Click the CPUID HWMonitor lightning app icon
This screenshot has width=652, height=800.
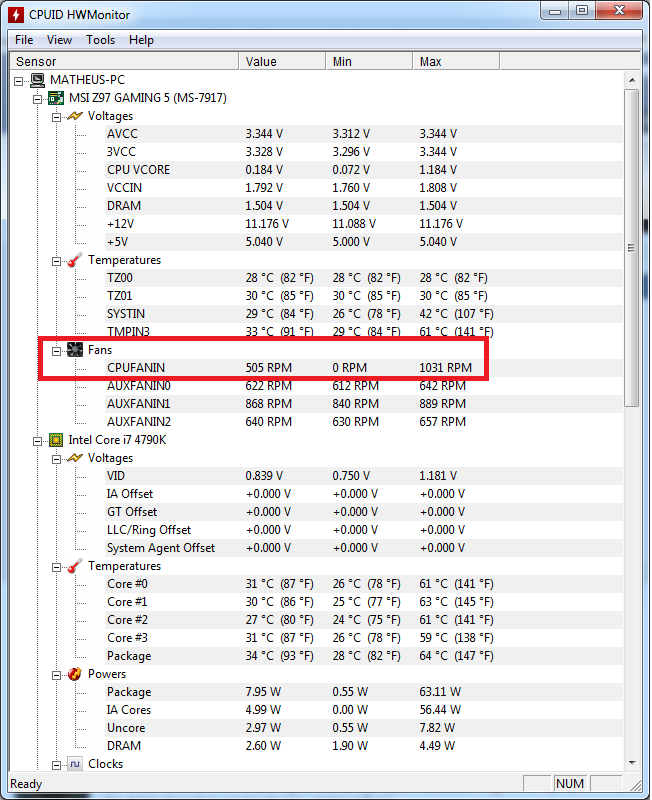(16, 15)
